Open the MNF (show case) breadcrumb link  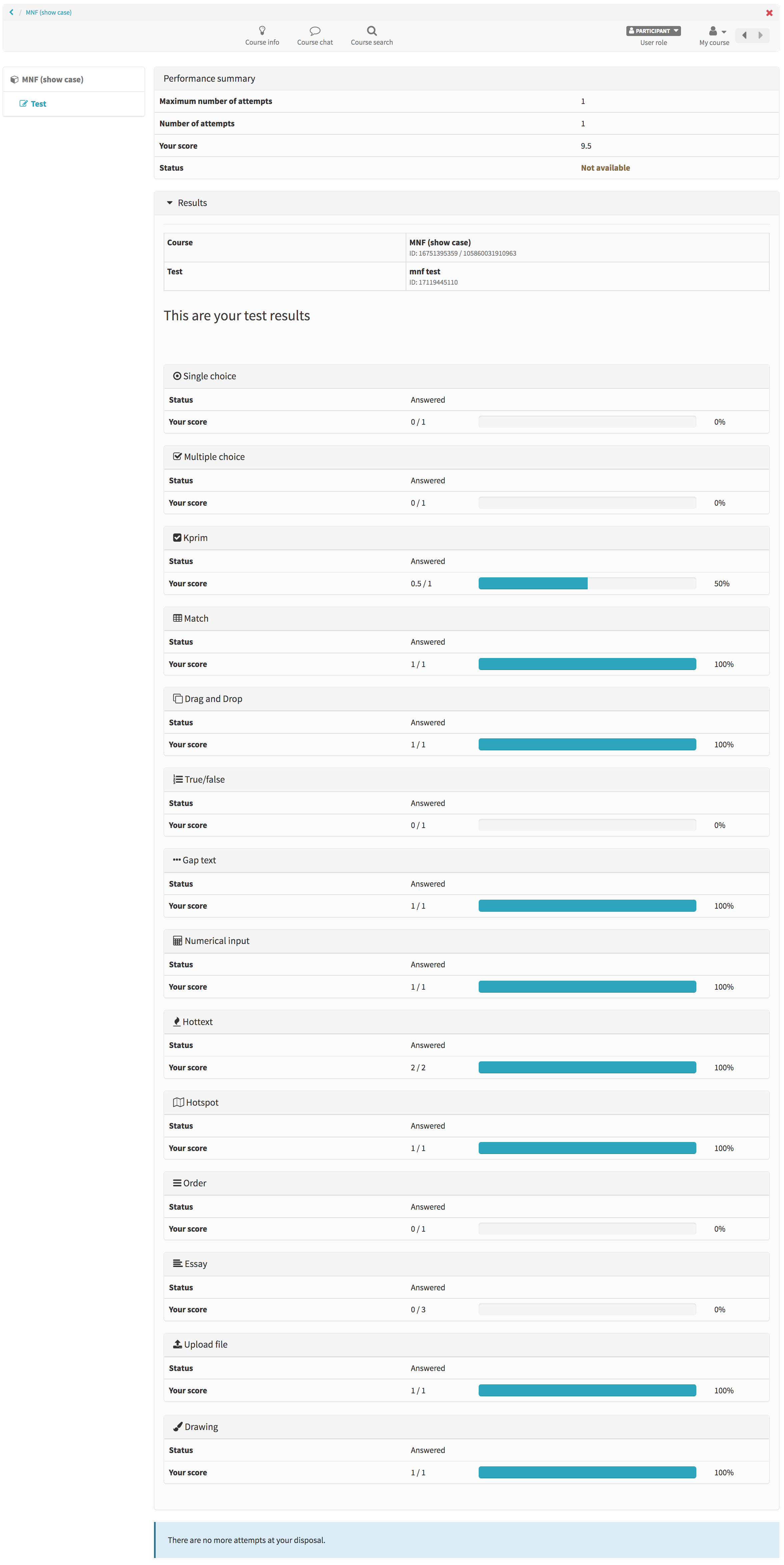click(x=49, y=12)
